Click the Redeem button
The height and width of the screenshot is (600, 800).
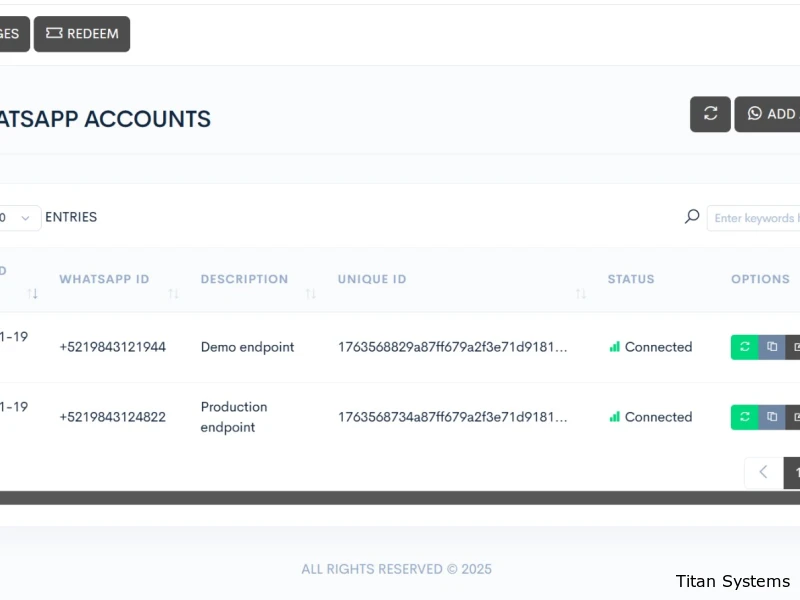click(x=82, y=34)
